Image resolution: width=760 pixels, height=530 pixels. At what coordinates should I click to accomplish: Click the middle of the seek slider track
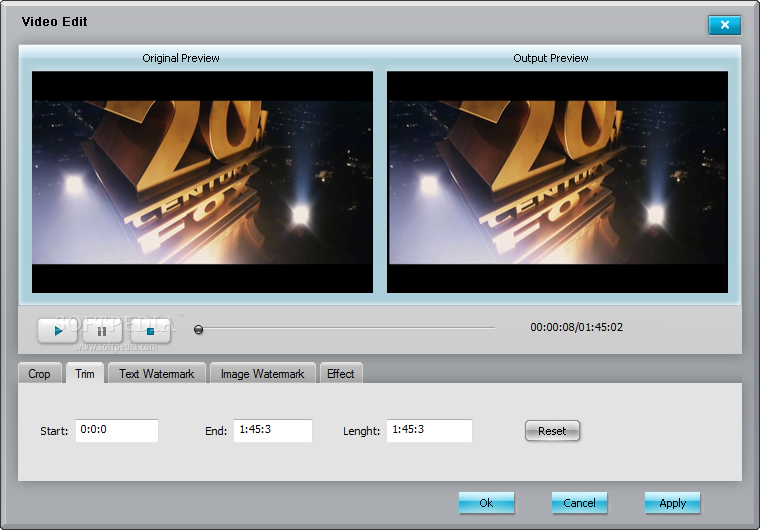point(344,329)
